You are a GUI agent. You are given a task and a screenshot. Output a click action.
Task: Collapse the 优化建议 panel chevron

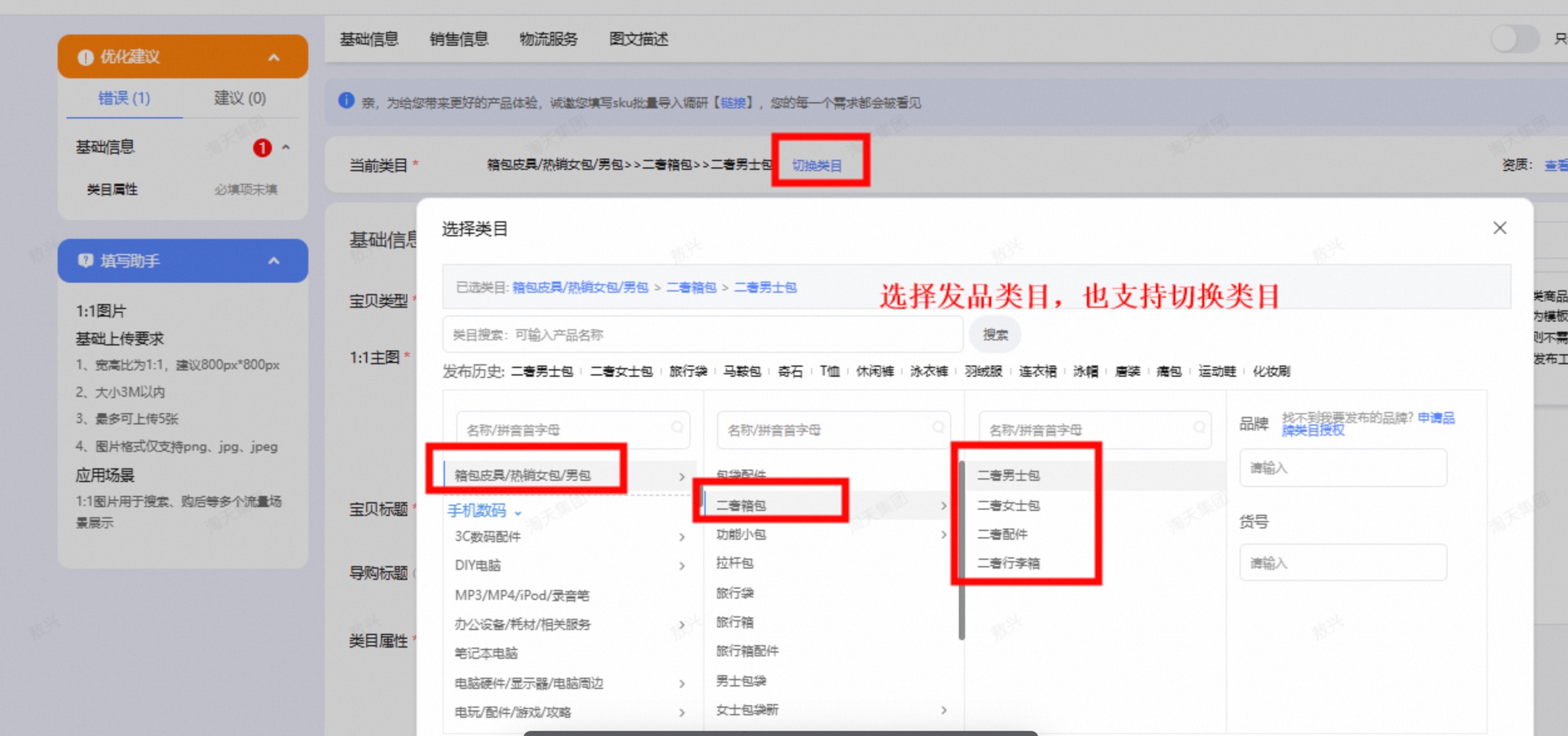[x=274, y=58]
